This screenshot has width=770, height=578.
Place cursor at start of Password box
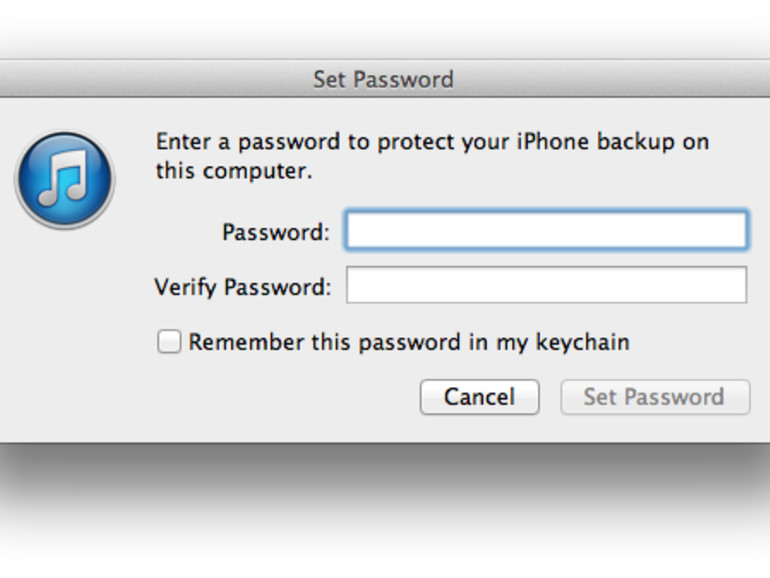353,230
